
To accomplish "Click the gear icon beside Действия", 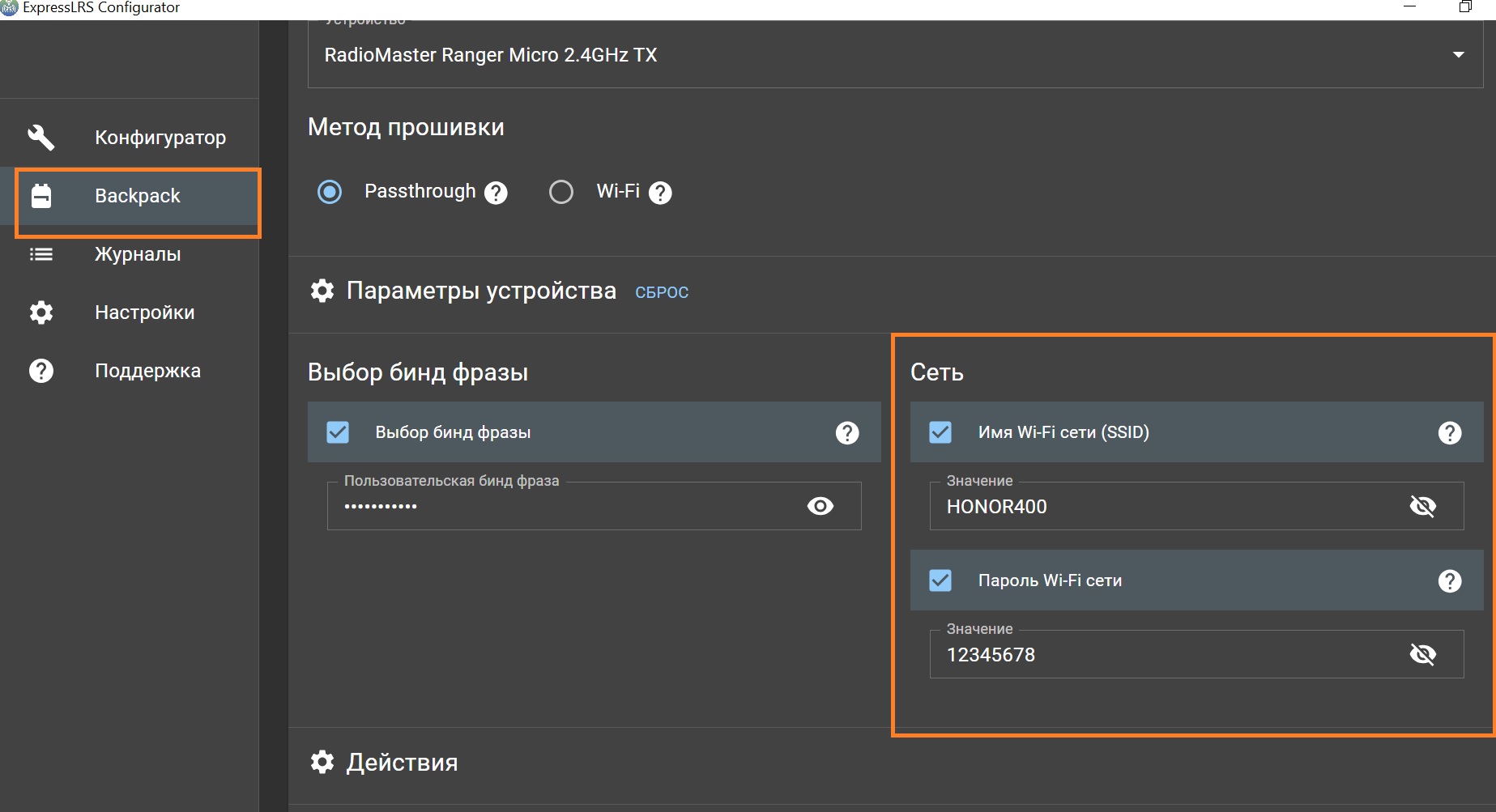I will point(322,761).
